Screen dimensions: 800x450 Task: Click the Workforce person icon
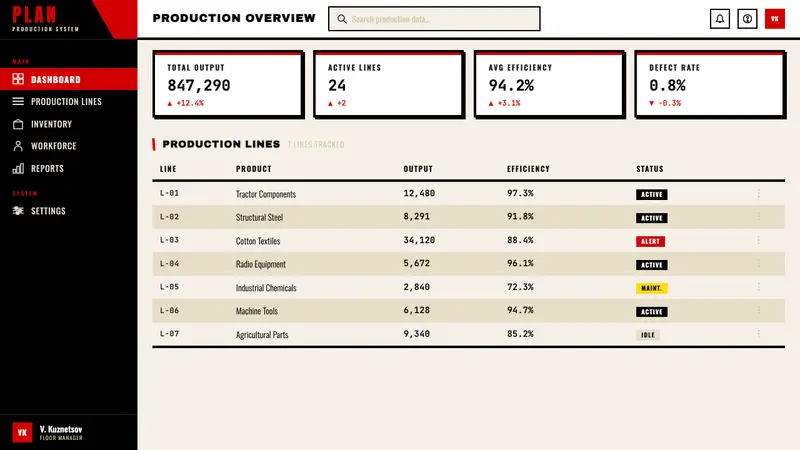click(18, 146)
